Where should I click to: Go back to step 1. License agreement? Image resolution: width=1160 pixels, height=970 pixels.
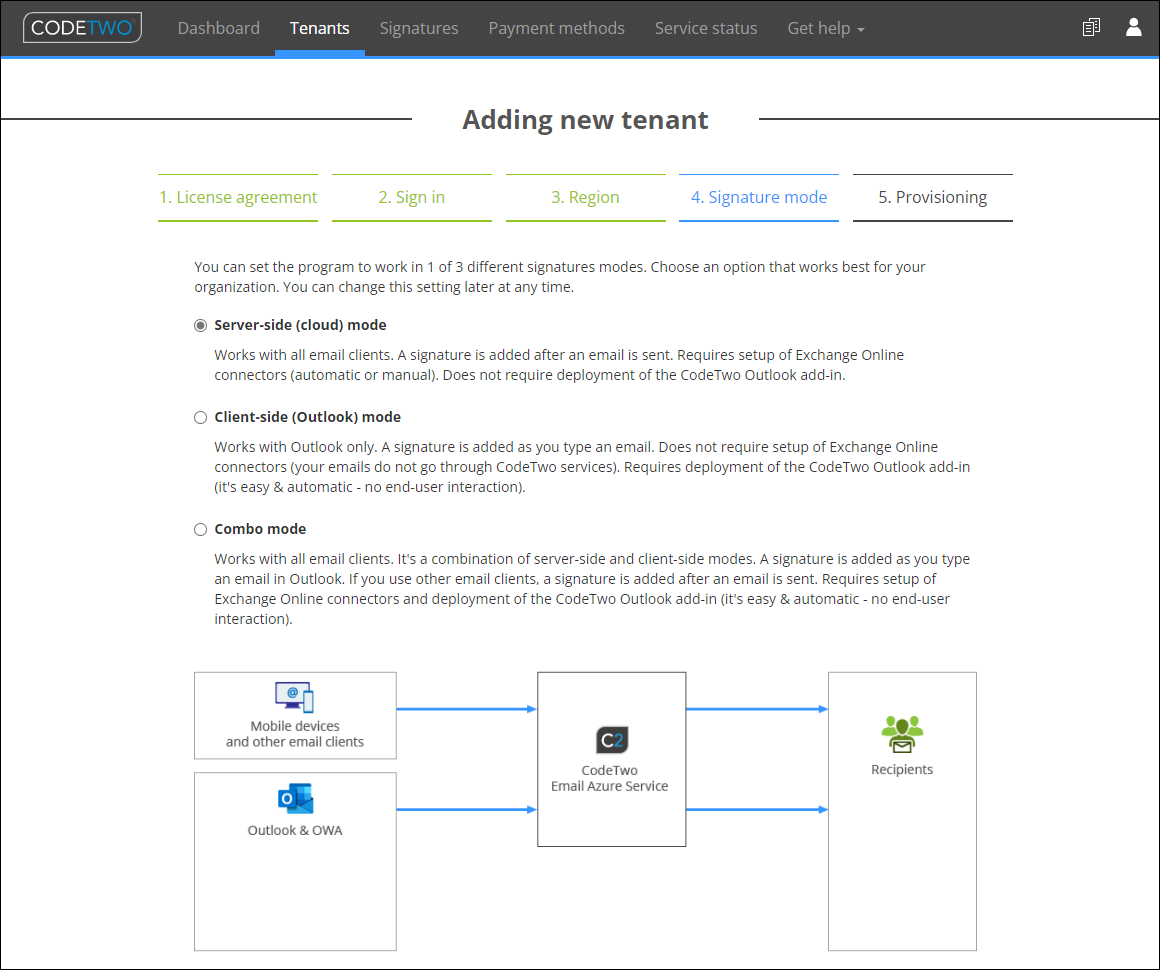tap(238, 198)
